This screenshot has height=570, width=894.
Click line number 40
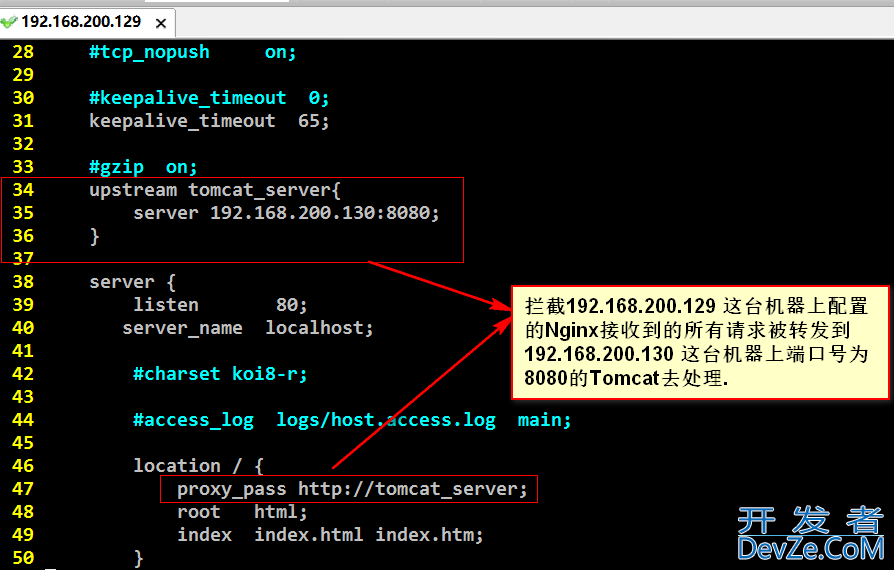point(23,328)
